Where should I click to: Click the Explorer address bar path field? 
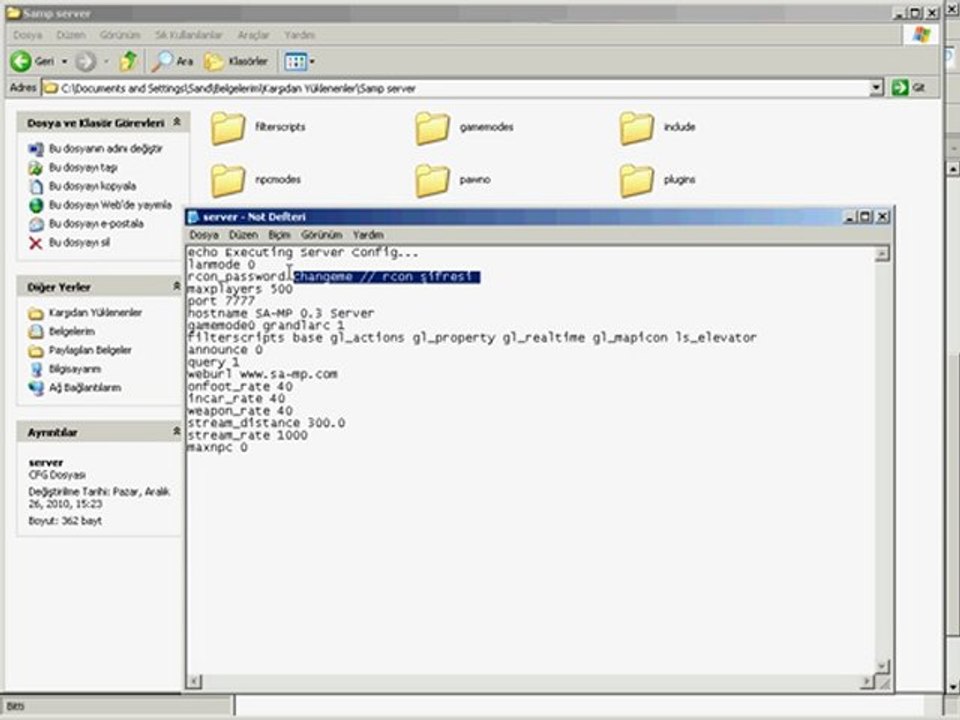(x=456, y=88)
